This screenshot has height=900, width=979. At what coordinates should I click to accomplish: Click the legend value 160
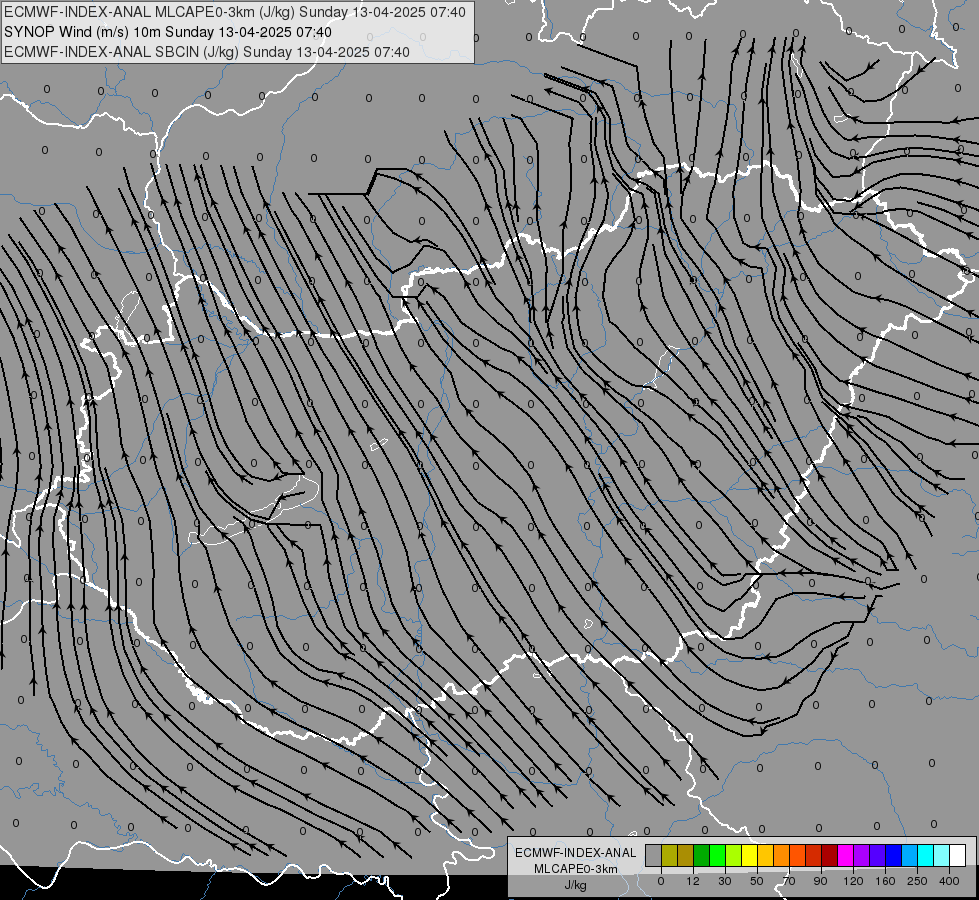click(885, 881)
